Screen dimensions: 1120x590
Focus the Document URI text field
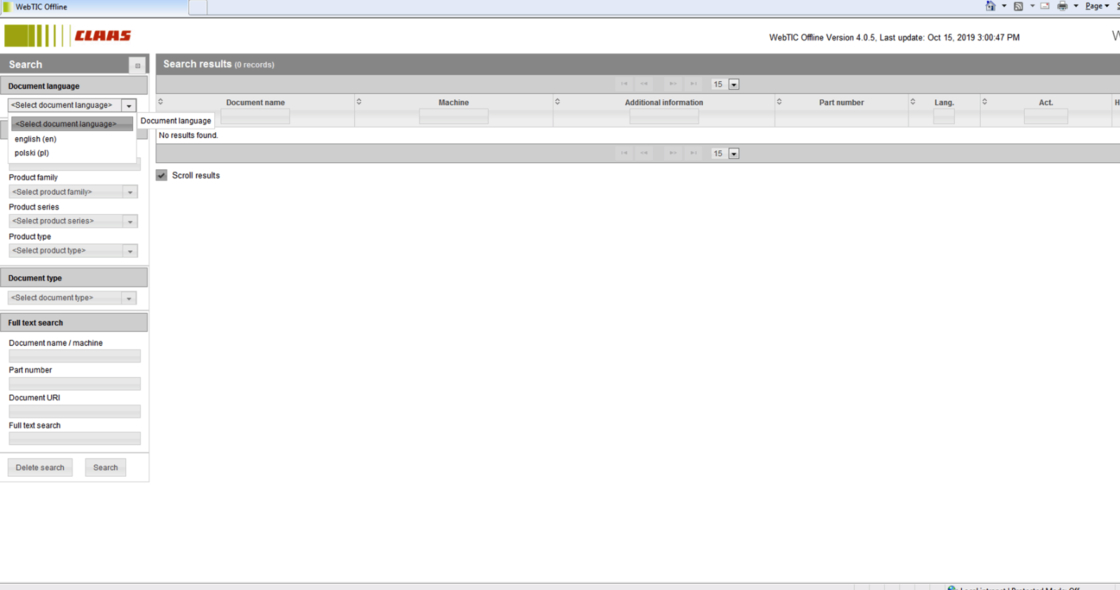coord(74,411)
